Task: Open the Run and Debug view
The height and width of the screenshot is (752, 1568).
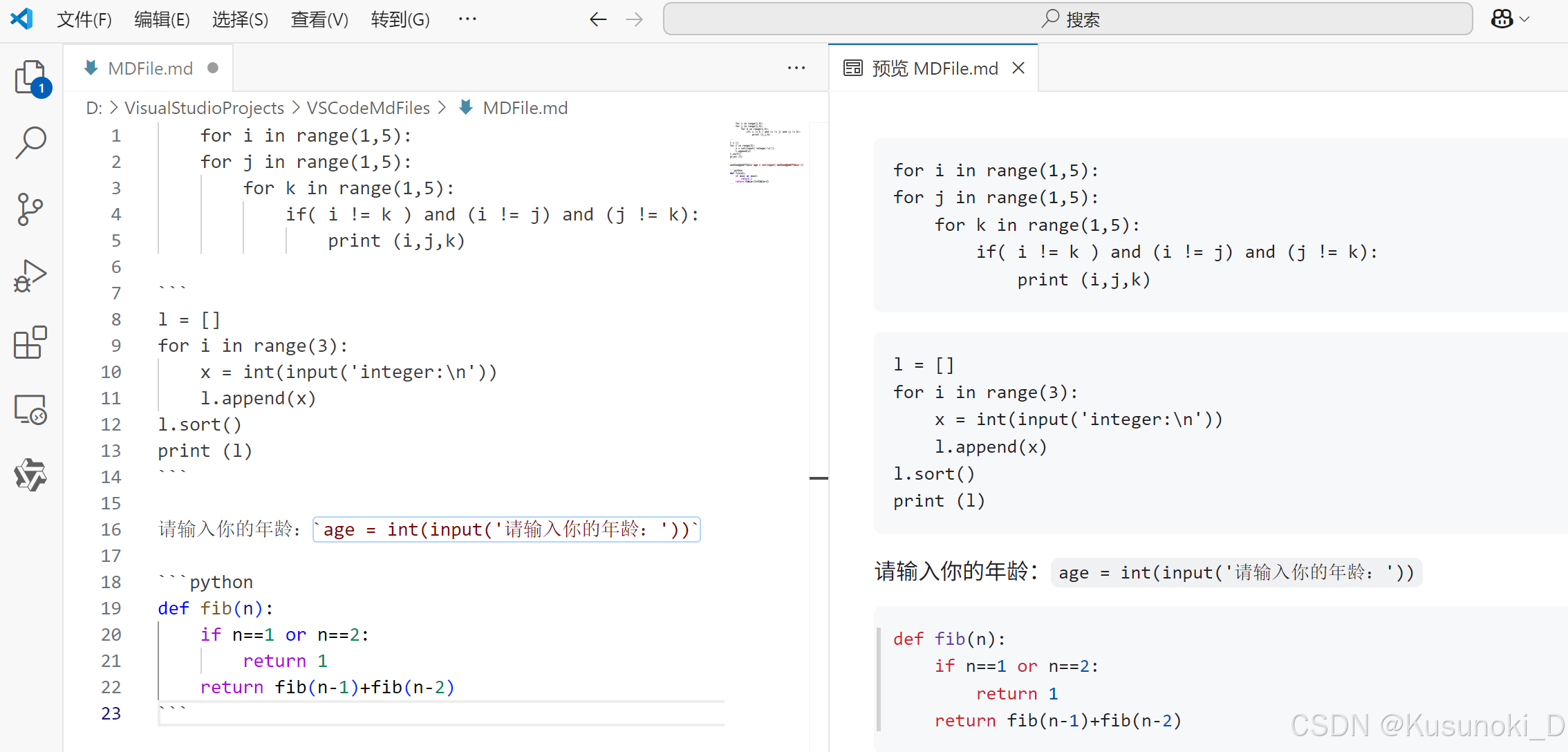Action: tap(30, 276)
